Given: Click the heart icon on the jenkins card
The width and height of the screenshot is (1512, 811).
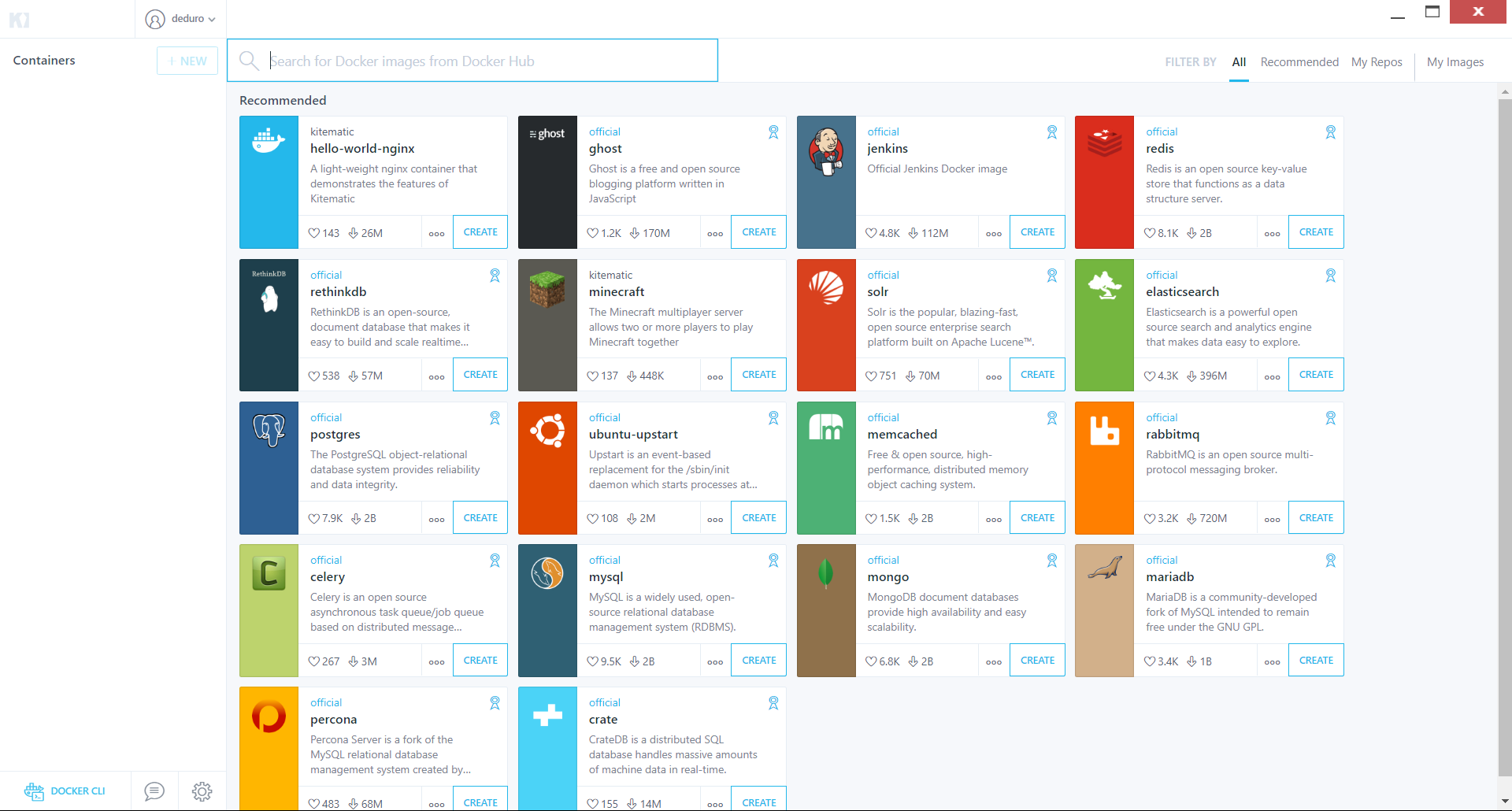Looking at the screenshot, I should pyautogui.click(x=871, y=233).
